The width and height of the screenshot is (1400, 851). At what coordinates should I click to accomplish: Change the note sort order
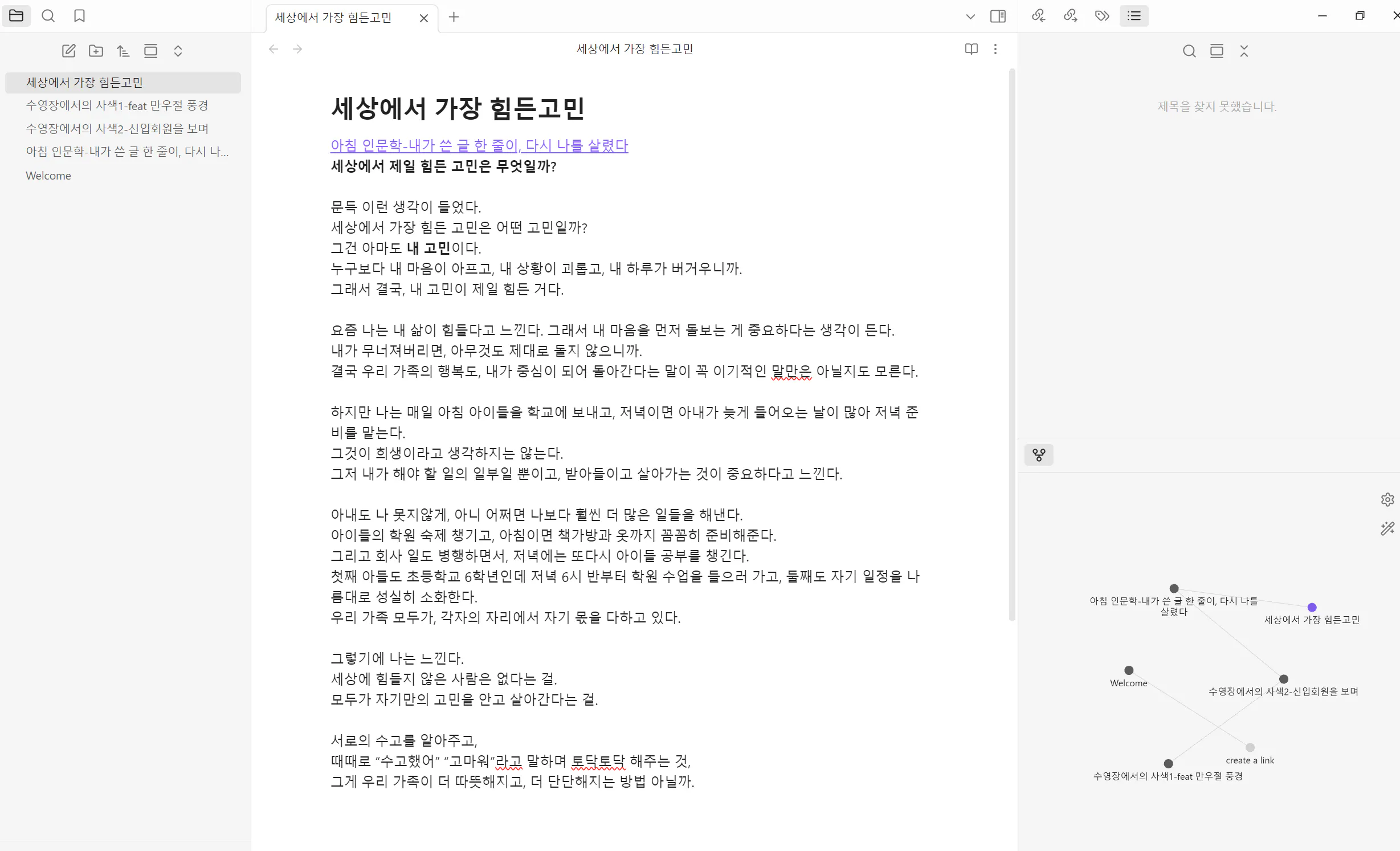coord(123,51)
